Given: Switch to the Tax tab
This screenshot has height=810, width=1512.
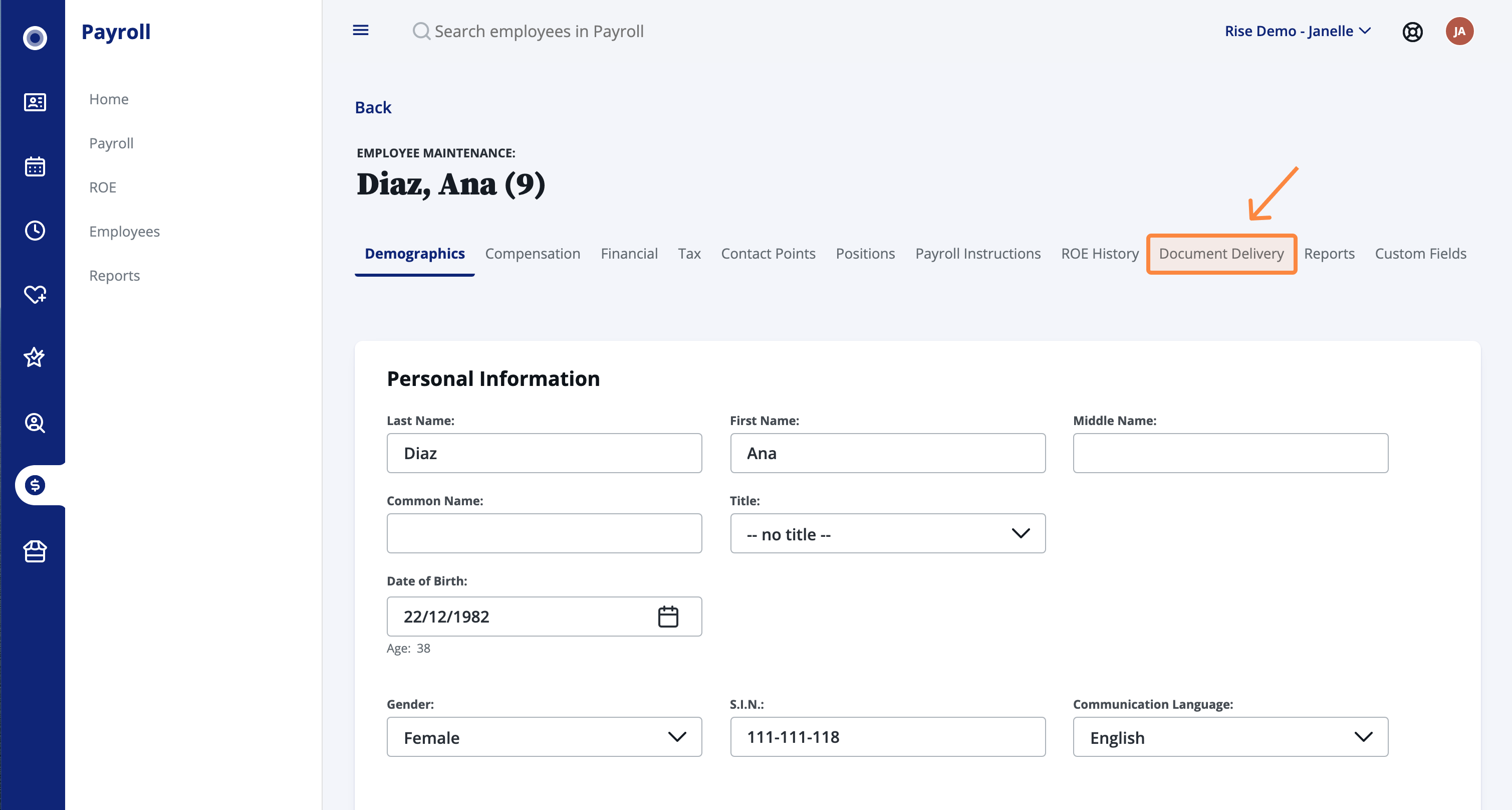Looking at the screenshot, I should pyautogui.click(x=689, y=254).
